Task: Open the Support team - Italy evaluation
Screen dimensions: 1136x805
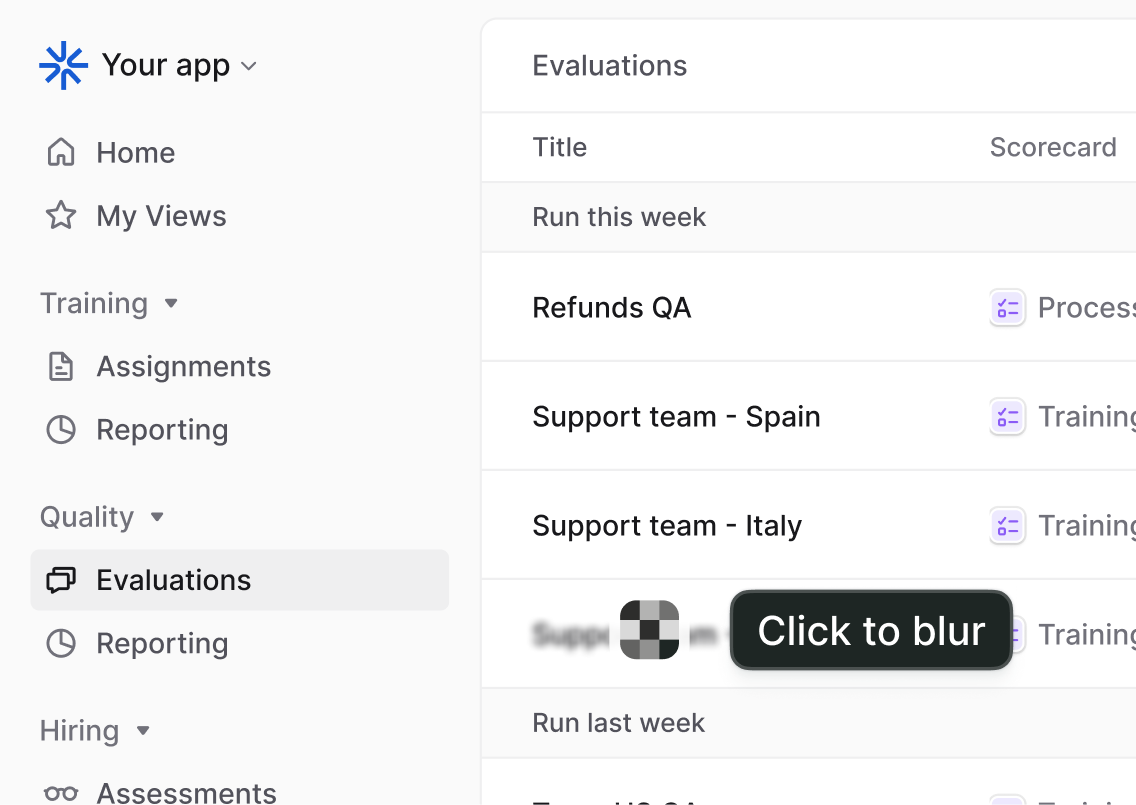Action: (666, 526)
